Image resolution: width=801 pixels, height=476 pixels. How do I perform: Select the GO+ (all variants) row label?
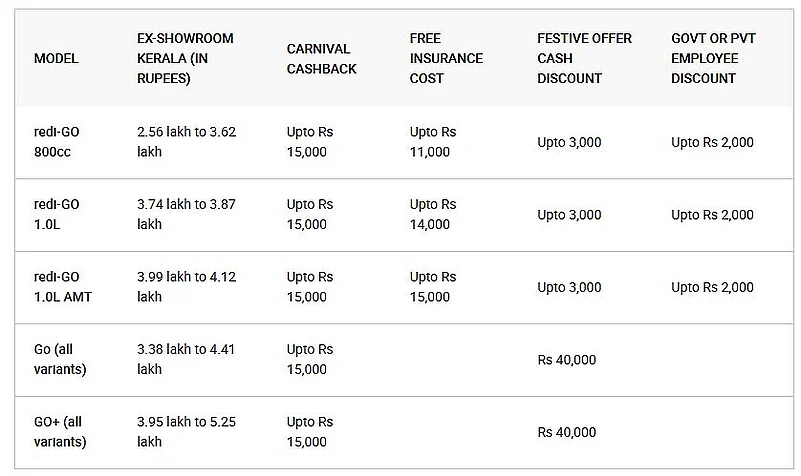(60, 432)
